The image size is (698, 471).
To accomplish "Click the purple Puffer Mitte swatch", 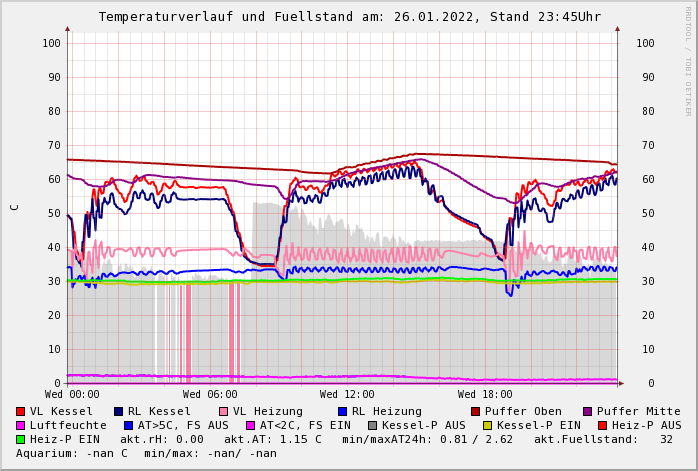I will click(588, 411).
